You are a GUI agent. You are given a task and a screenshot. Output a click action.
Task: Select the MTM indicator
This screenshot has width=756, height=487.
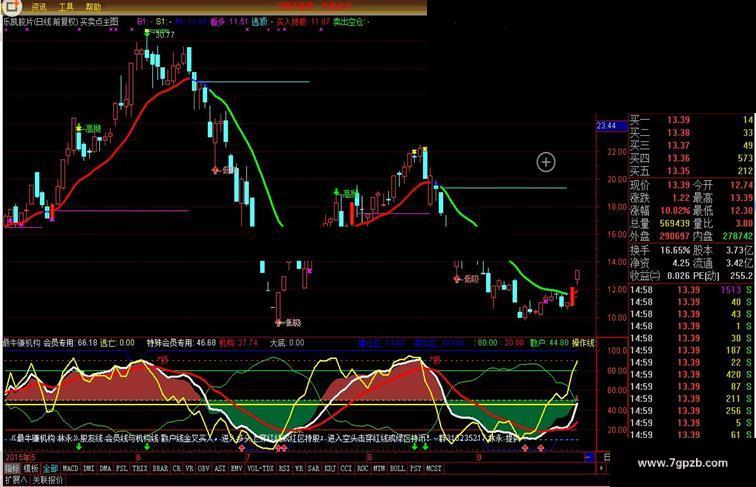[379, 468]
